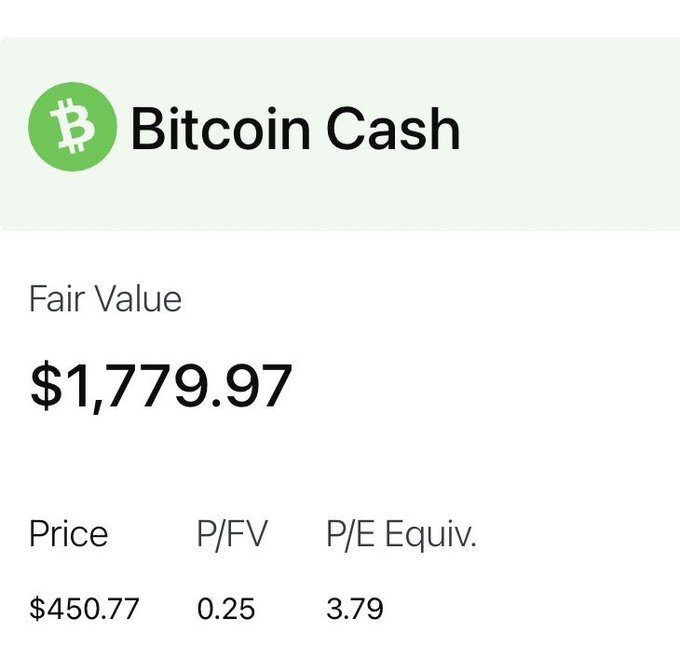This screenshot has height=660, width=680.
Task: Click the word Equiv. in the metrics row
Action: (431, 536)
